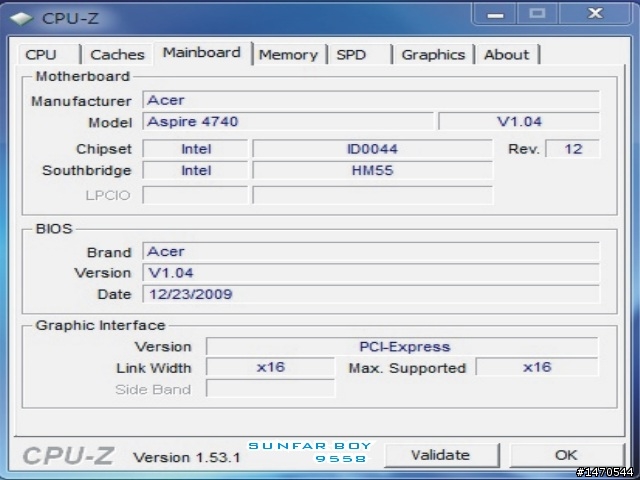Screen dimensions: 640x480
Task: Click the BIOS Version V1.04 field
Action: click(x=371, y=273)
